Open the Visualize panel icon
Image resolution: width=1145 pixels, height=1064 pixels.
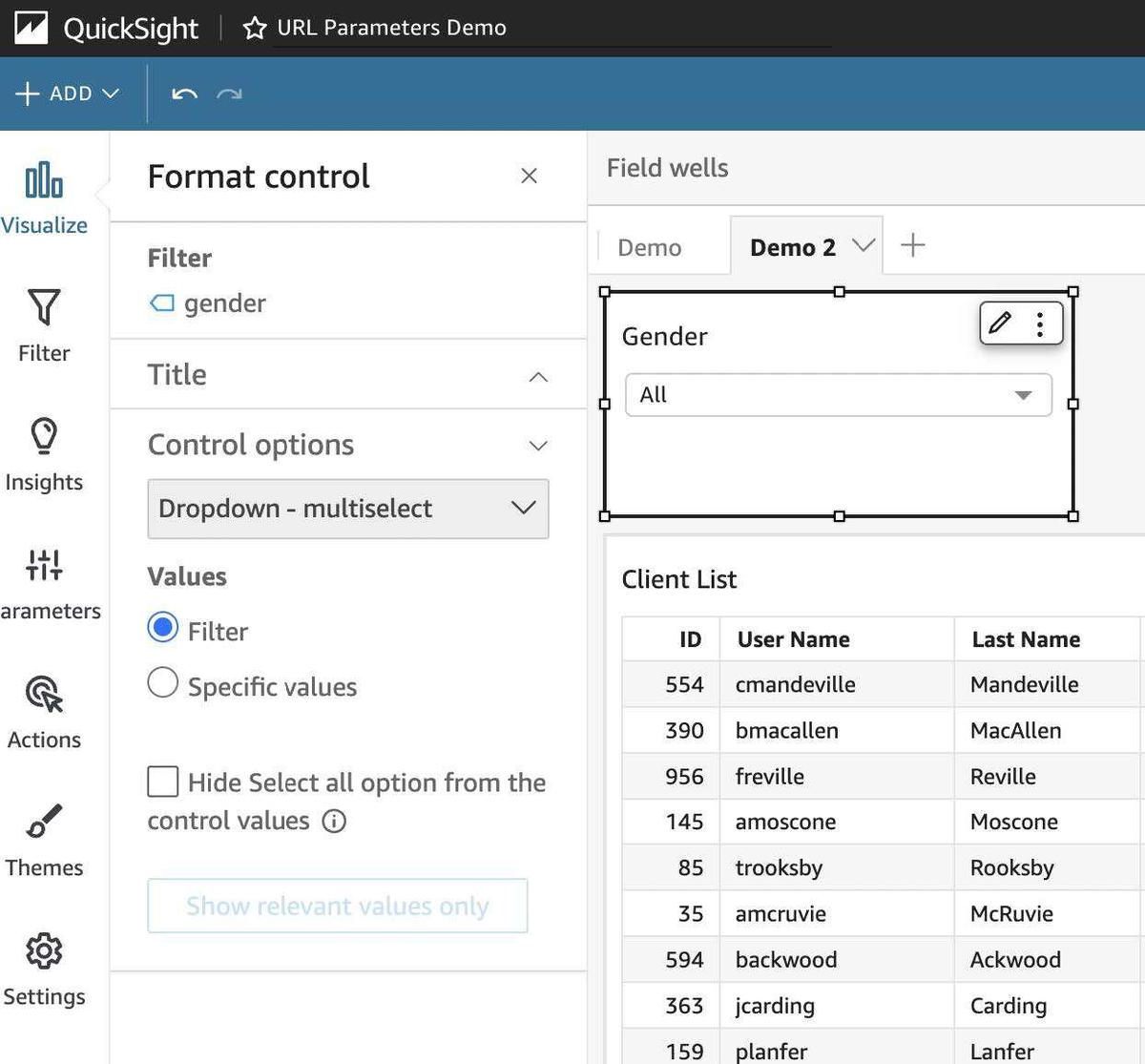click(x=44, y=181)
